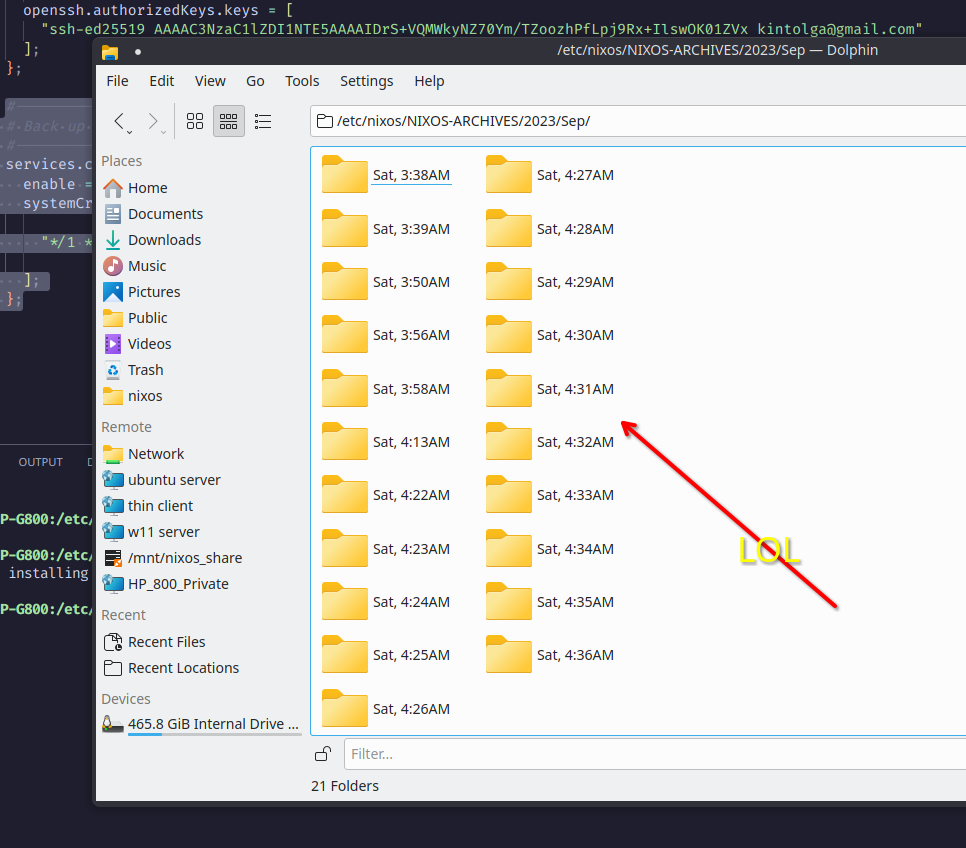The height and width of the screenshot is (848, 966).
Task: Open the File menu
Action: point(117,81)
